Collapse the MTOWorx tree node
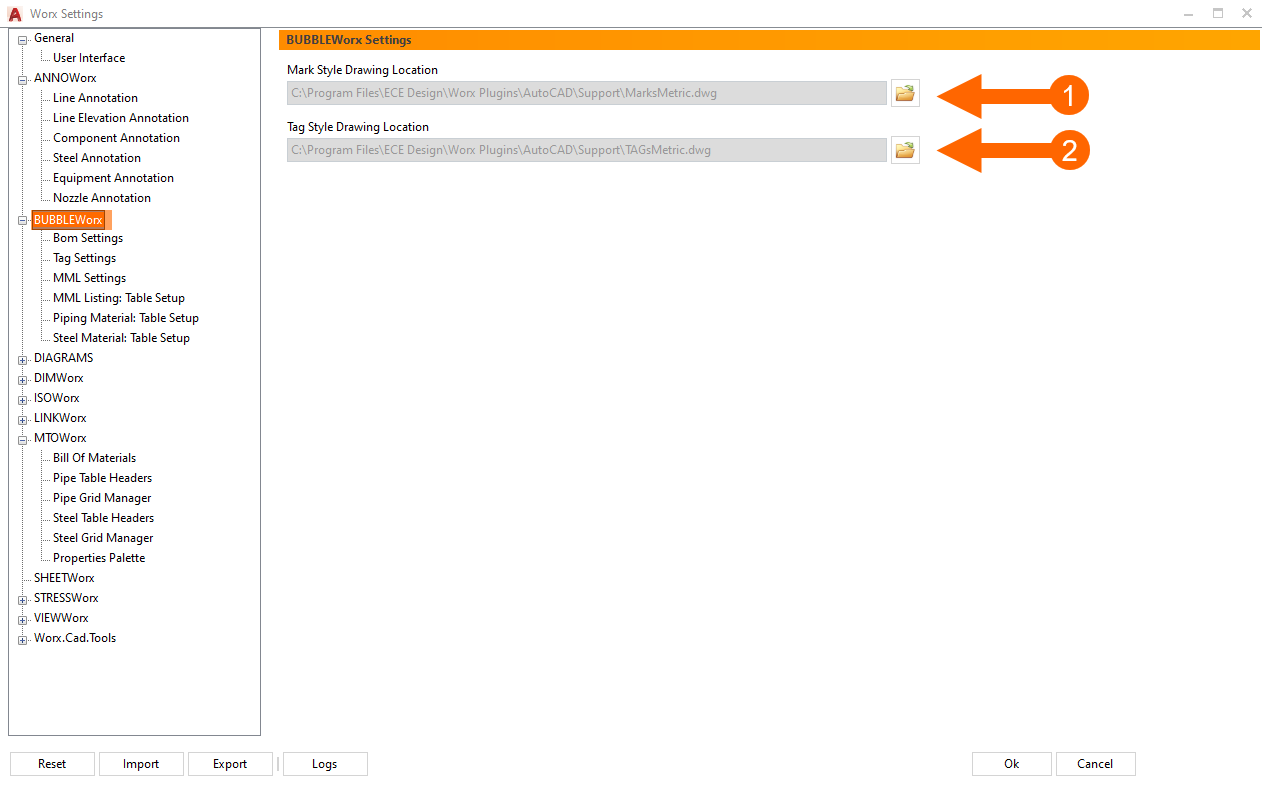 pos(23,439)
